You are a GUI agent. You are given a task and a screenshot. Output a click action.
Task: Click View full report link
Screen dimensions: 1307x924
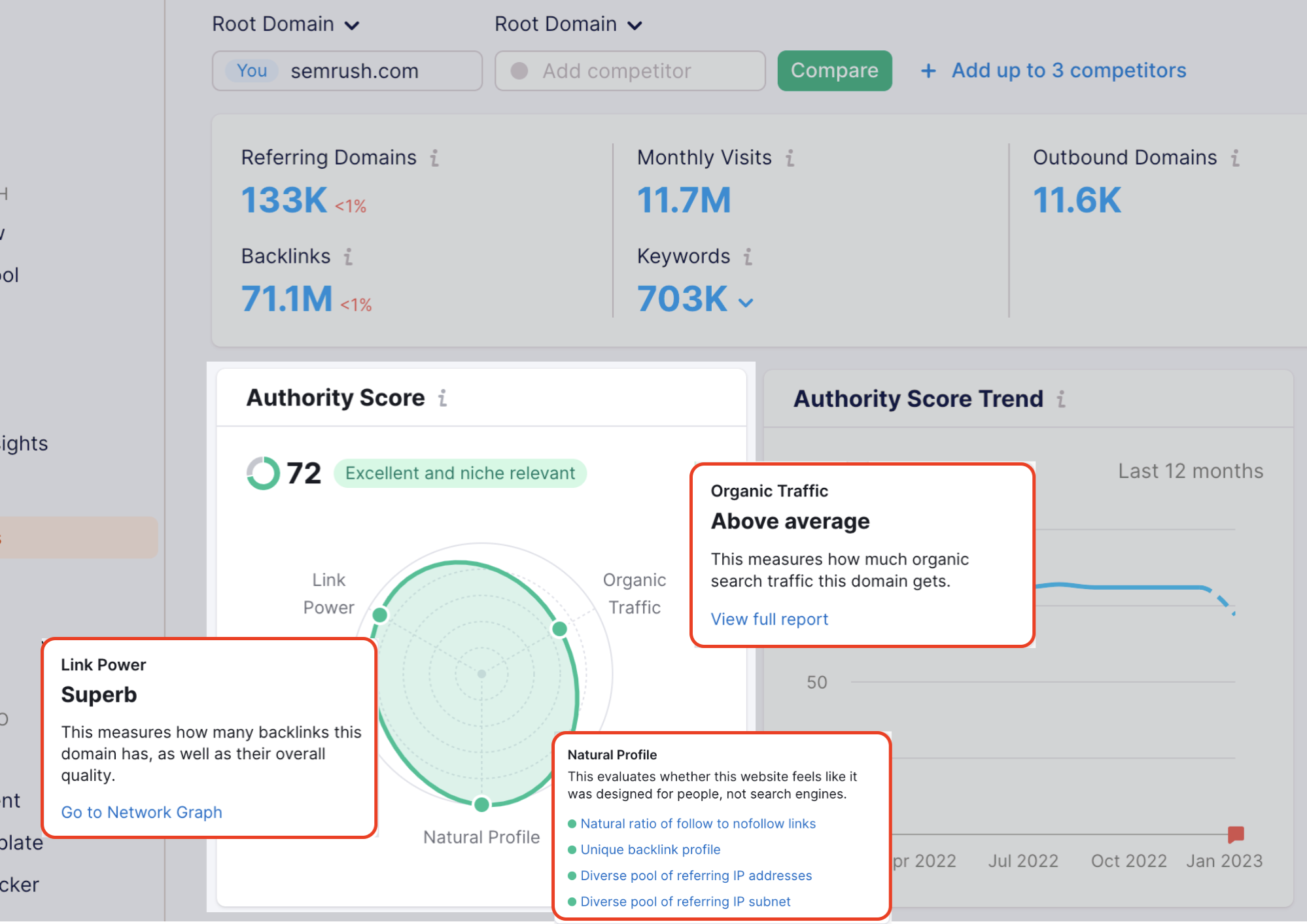pyautogui.click(x=769, y=619)
